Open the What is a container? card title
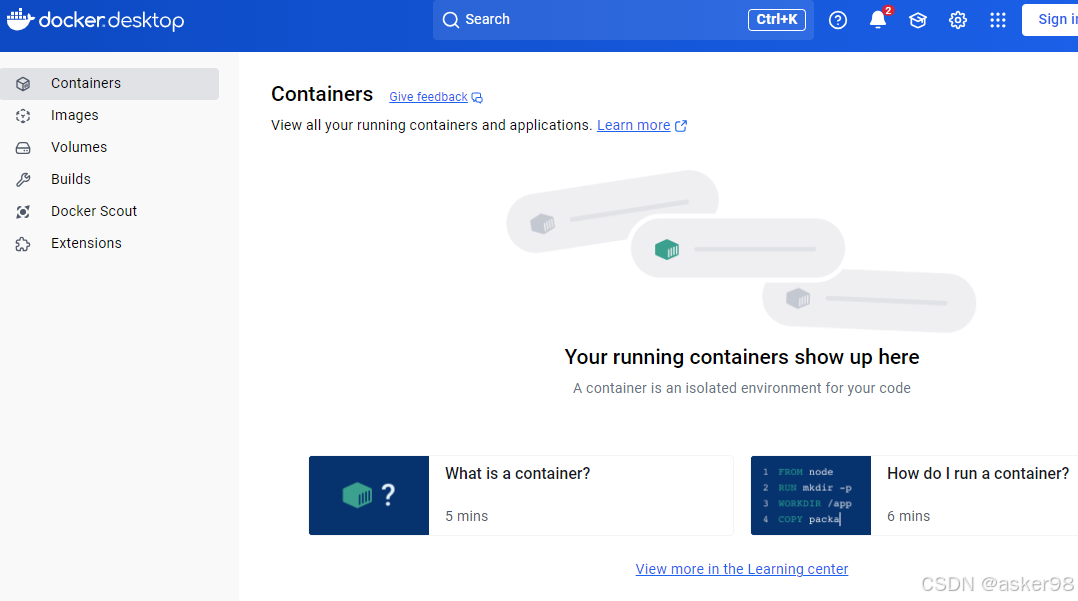 click(518, 474)
